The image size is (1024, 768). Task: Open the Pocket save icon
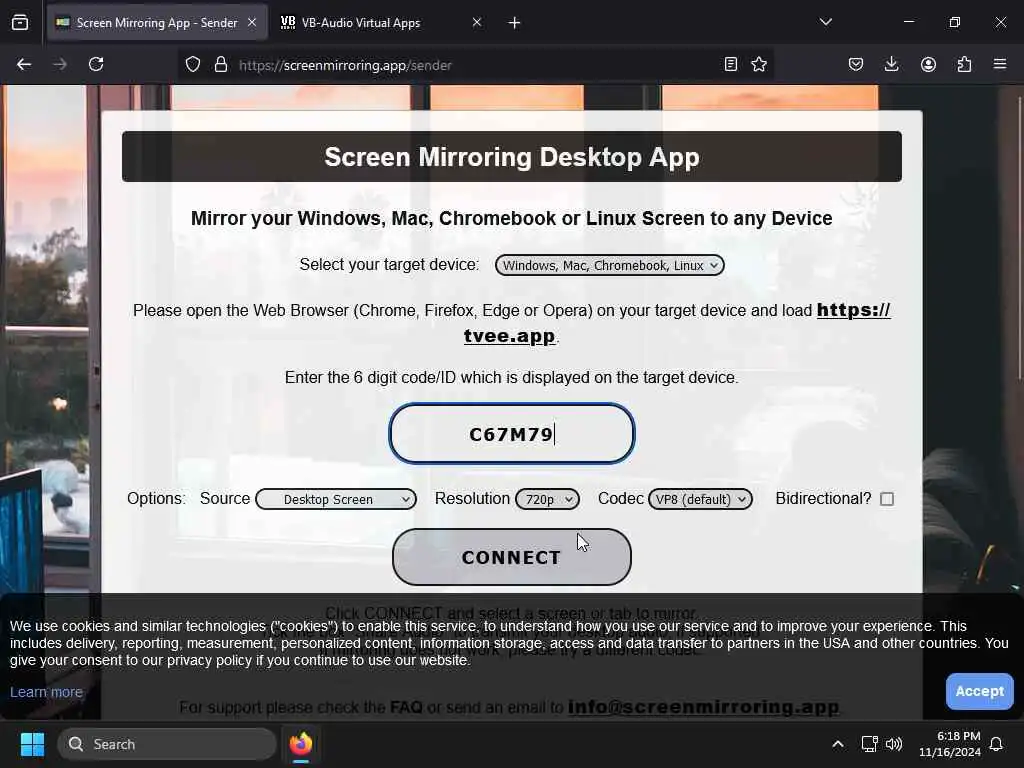click(856, 64)
